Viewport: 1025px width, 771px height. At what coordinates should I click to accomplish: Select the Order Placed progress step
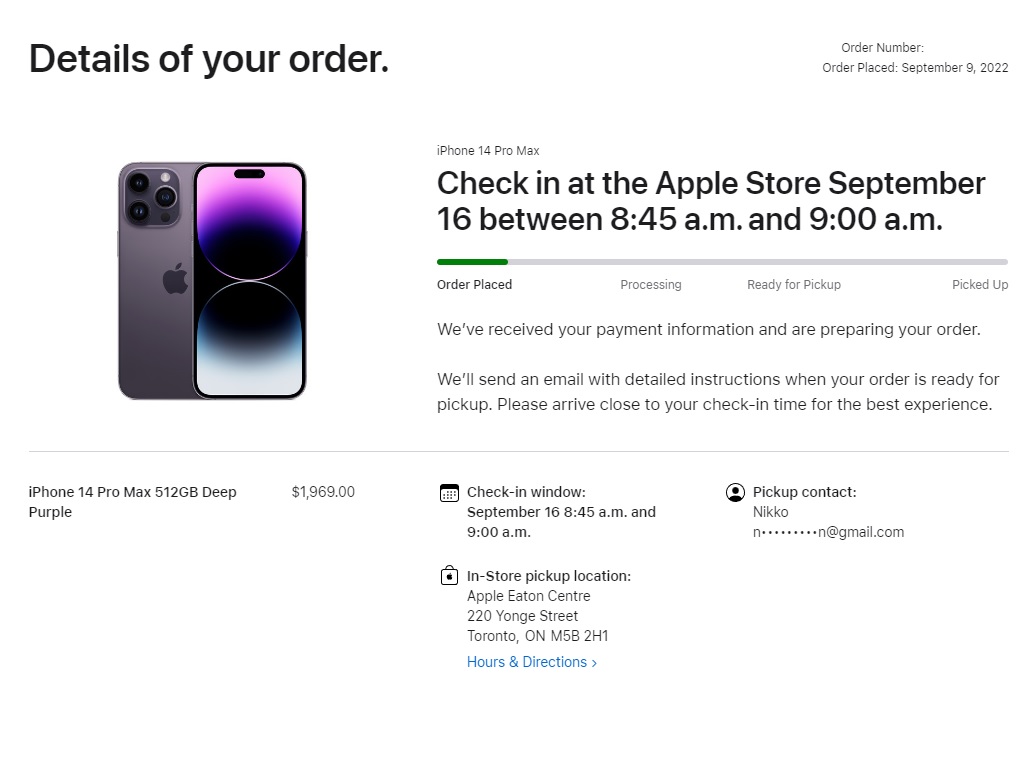tap(474, 285)
